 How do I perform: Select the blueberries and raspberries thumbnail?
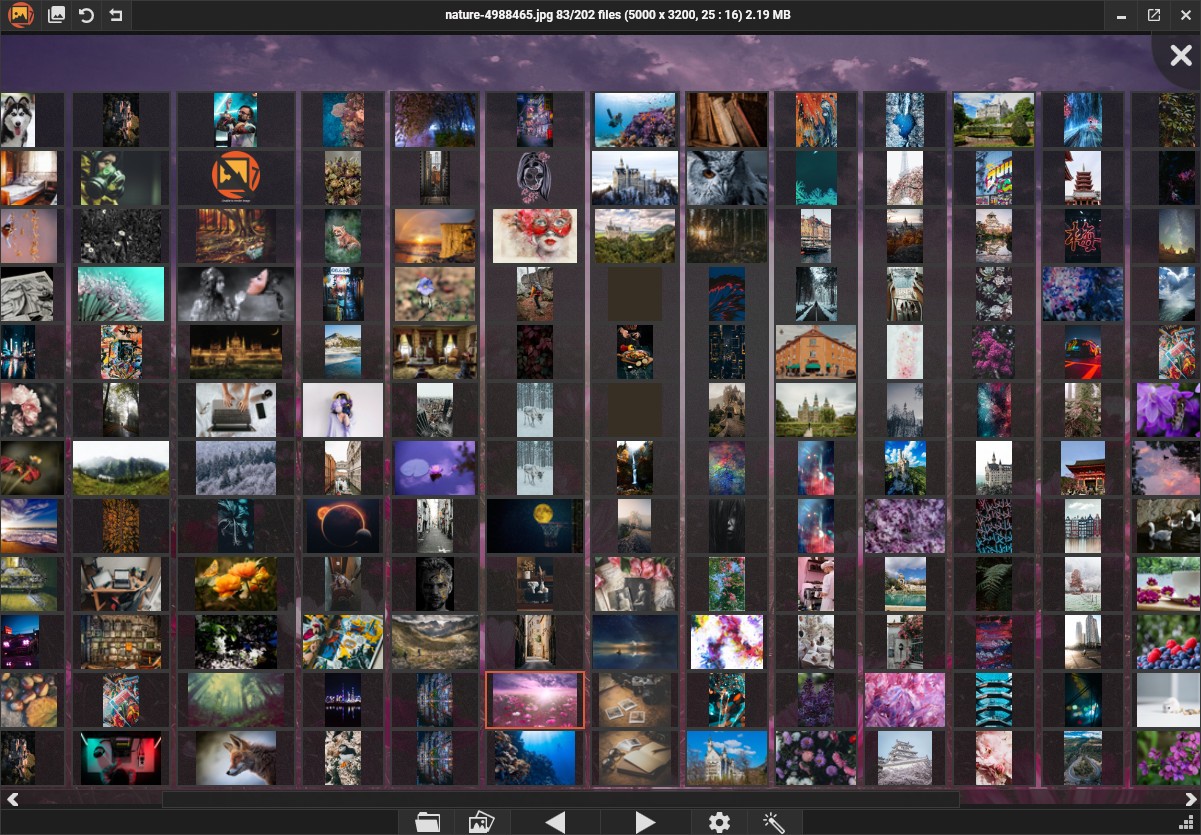pos(1168,642)
